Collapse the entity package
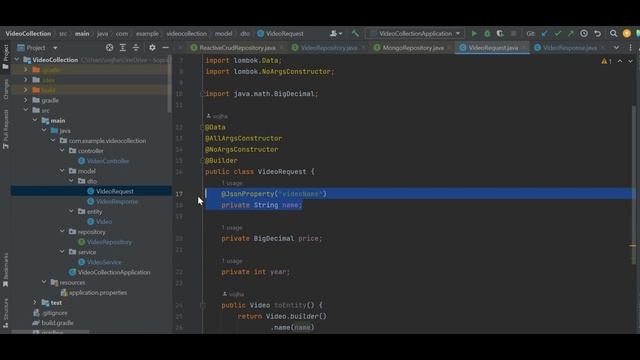Viewport: 640px width, 360px height. click(71, 211)
